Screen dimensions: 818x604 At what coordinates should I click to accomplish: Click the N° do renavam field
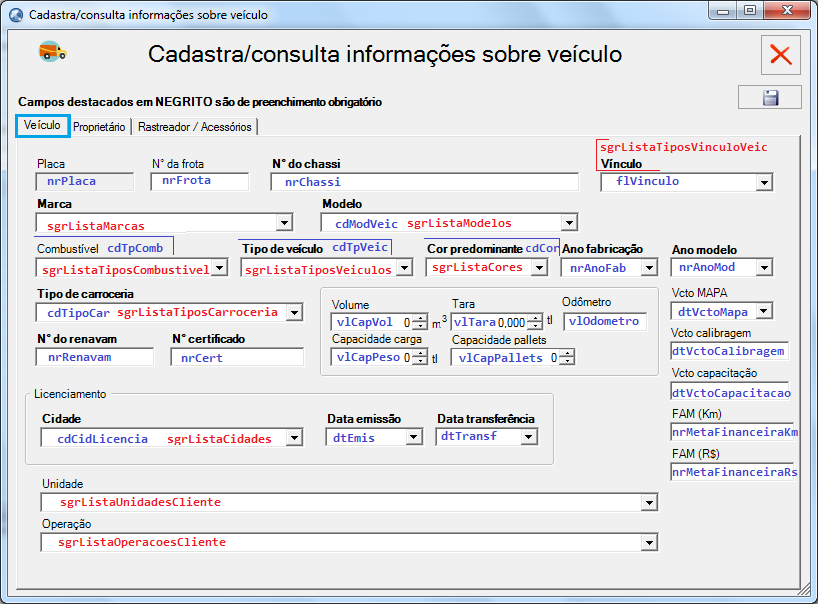coord(94,358)
